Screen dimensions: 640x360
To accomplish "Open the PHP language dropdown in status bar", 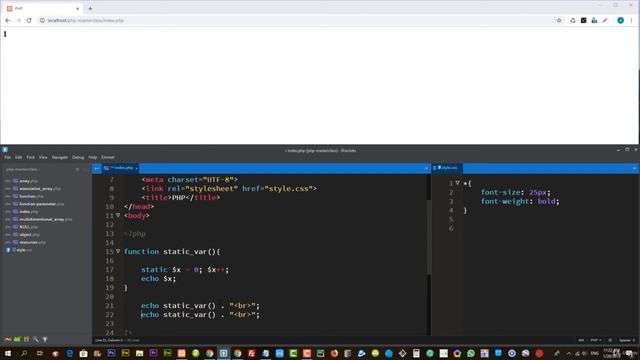I will pos(596,340).
